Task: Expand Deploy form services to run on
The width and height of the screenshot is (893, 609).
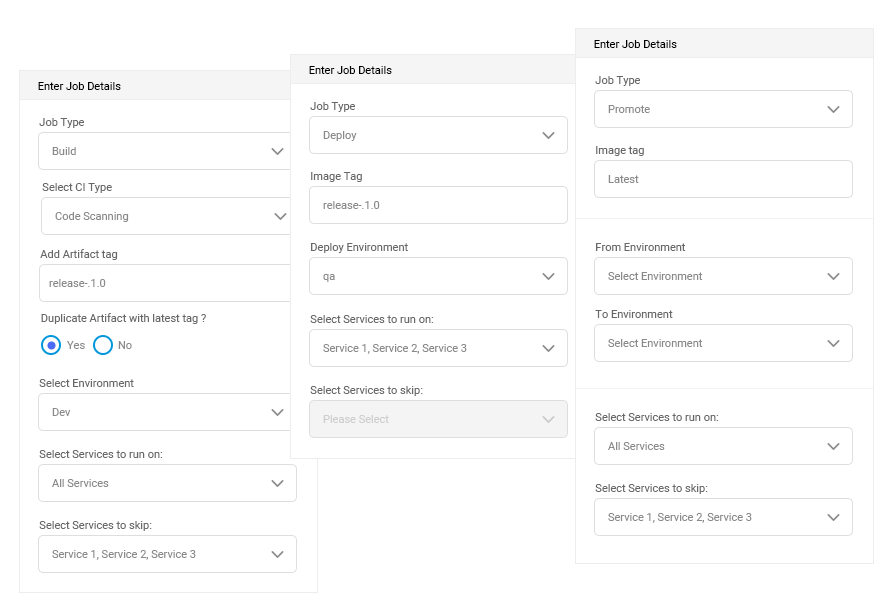Action: coord(438,348)
